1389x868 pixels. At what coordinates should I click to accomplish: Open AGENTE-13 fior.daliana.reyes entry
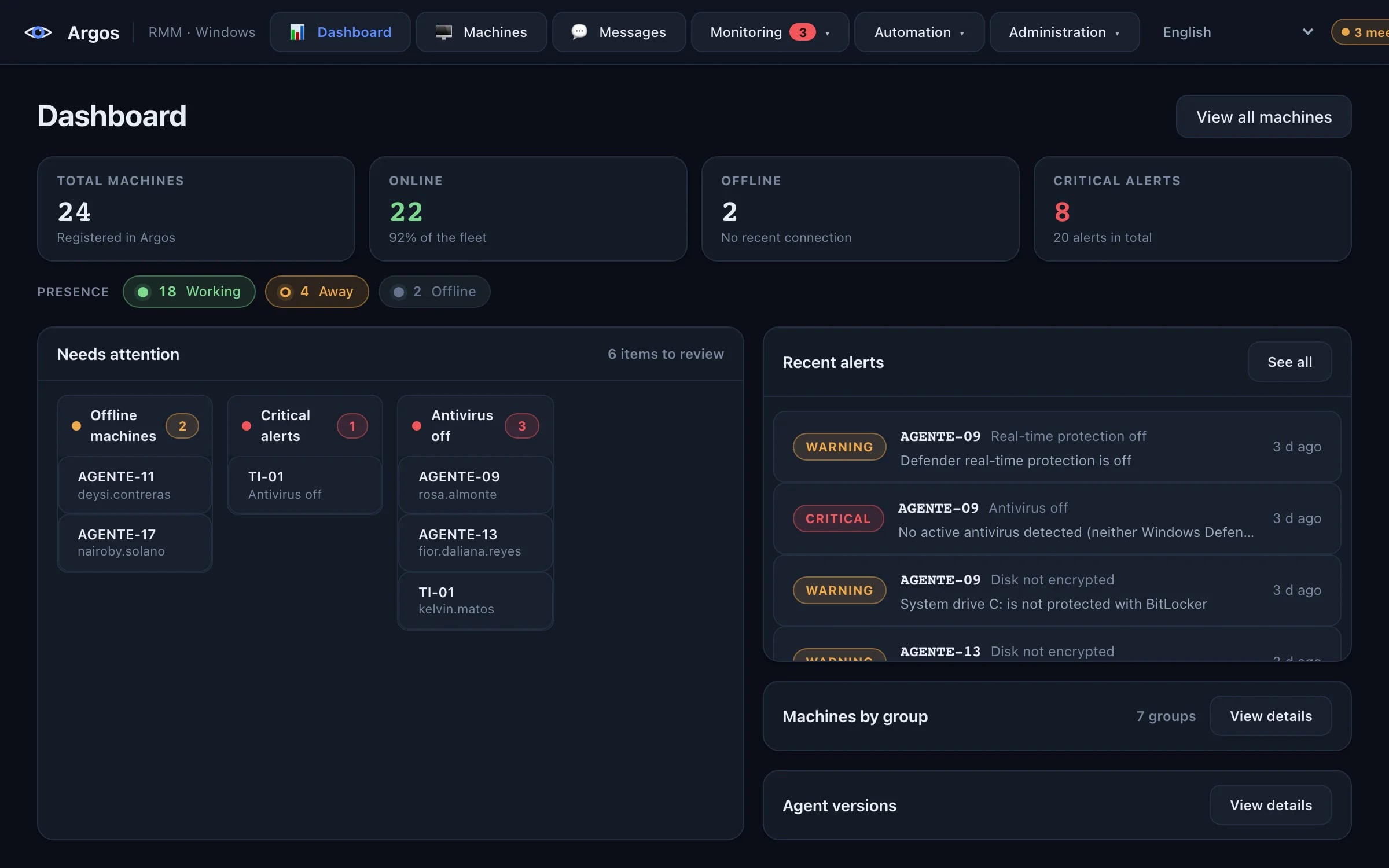point(476,542)
